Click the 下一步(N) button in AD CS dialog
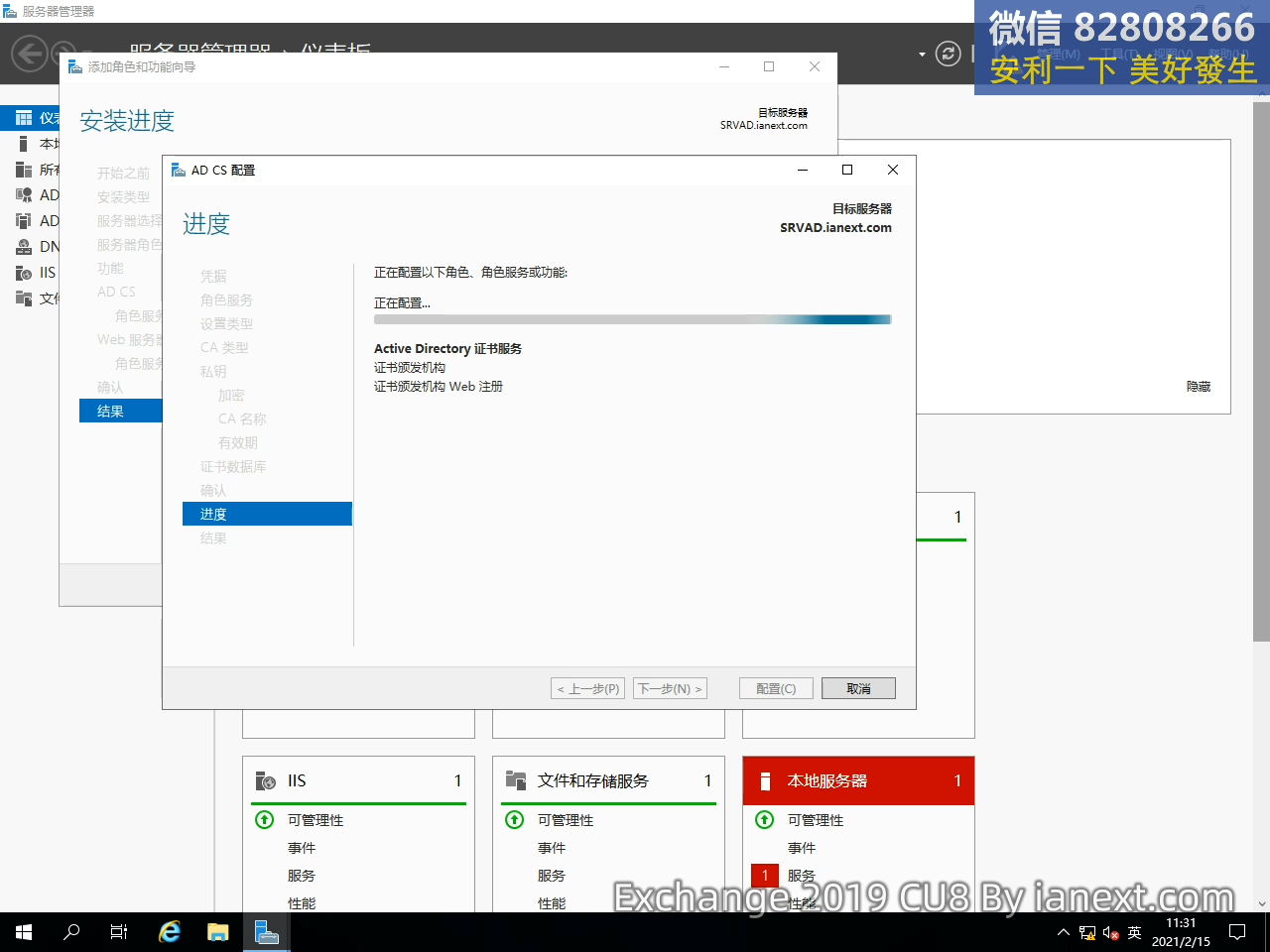Viewport: 1270px width, 952px height. coord(670,688)
